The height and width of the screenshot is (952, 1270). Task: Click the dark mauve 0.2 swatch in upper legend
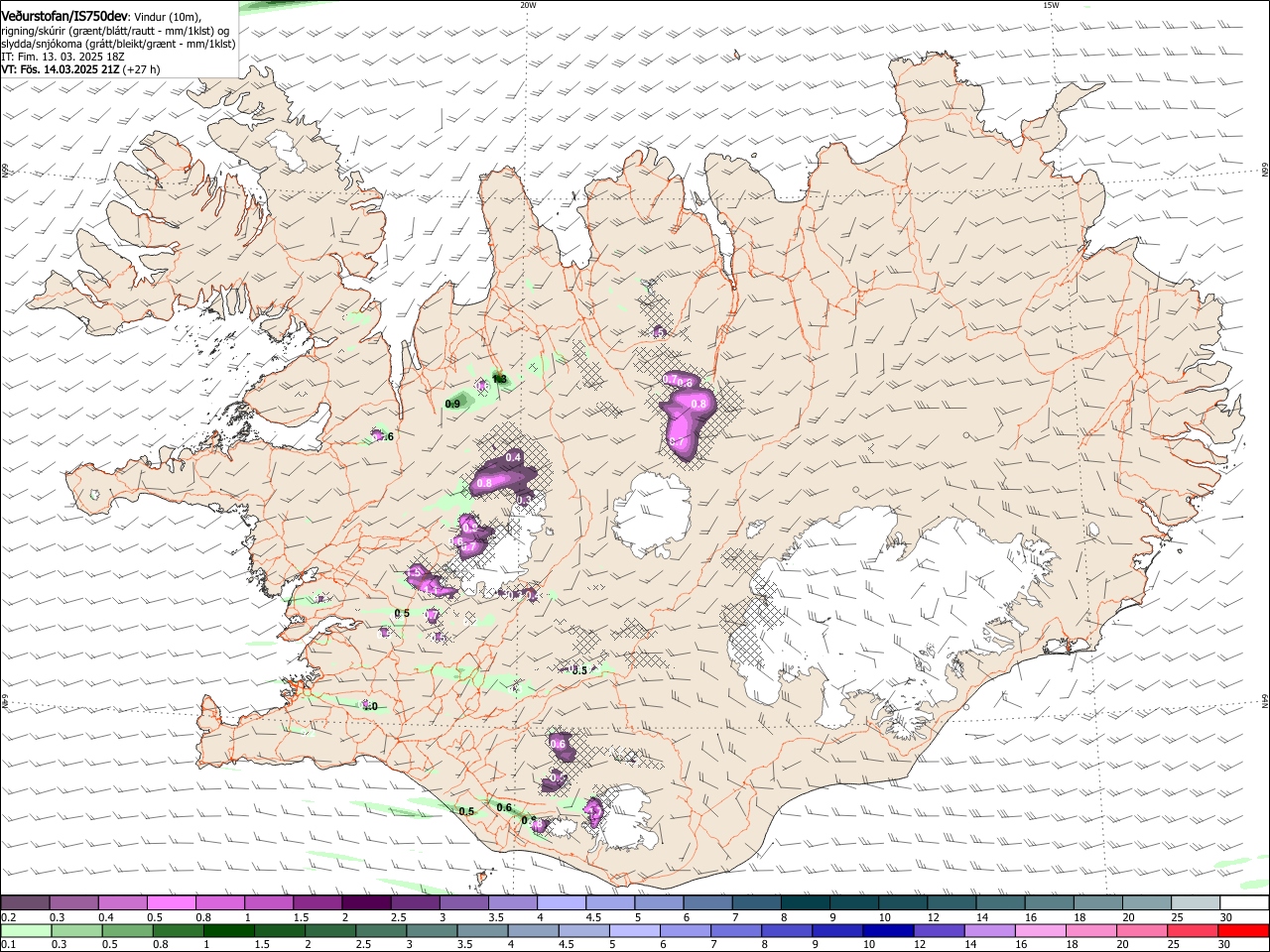[24, 903]
